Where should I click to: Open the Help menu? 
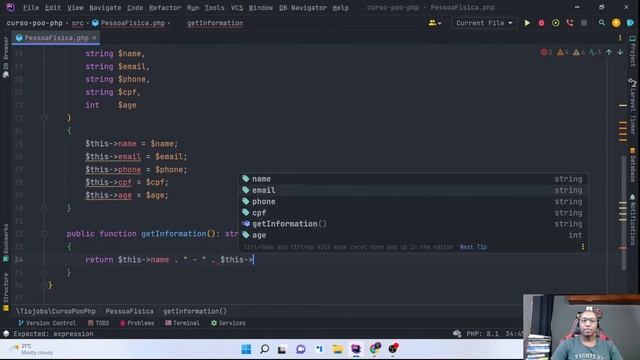click(x=340, y=7)
